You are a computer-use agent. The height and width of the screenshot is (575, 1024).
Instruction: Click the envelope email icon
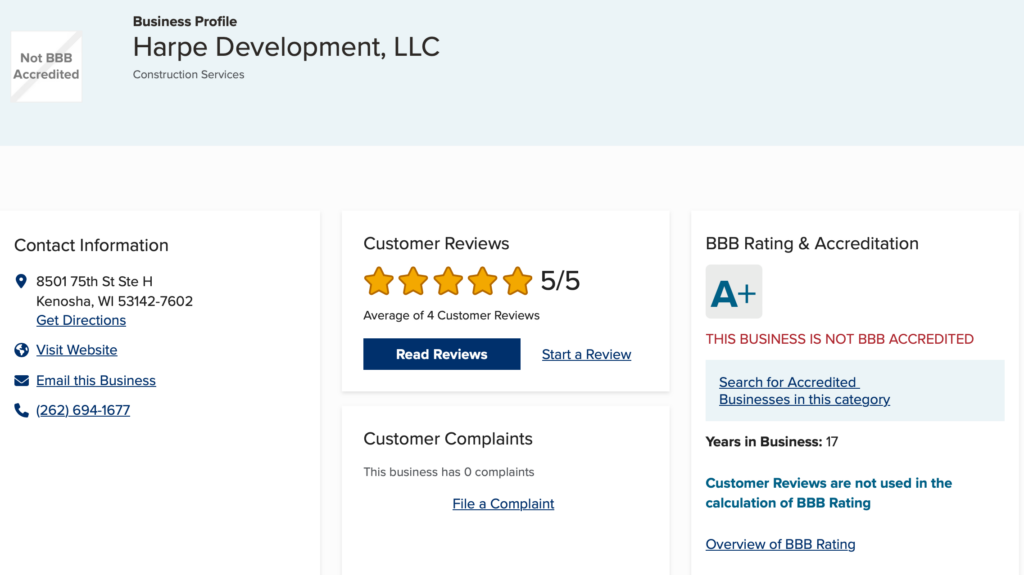22,380
